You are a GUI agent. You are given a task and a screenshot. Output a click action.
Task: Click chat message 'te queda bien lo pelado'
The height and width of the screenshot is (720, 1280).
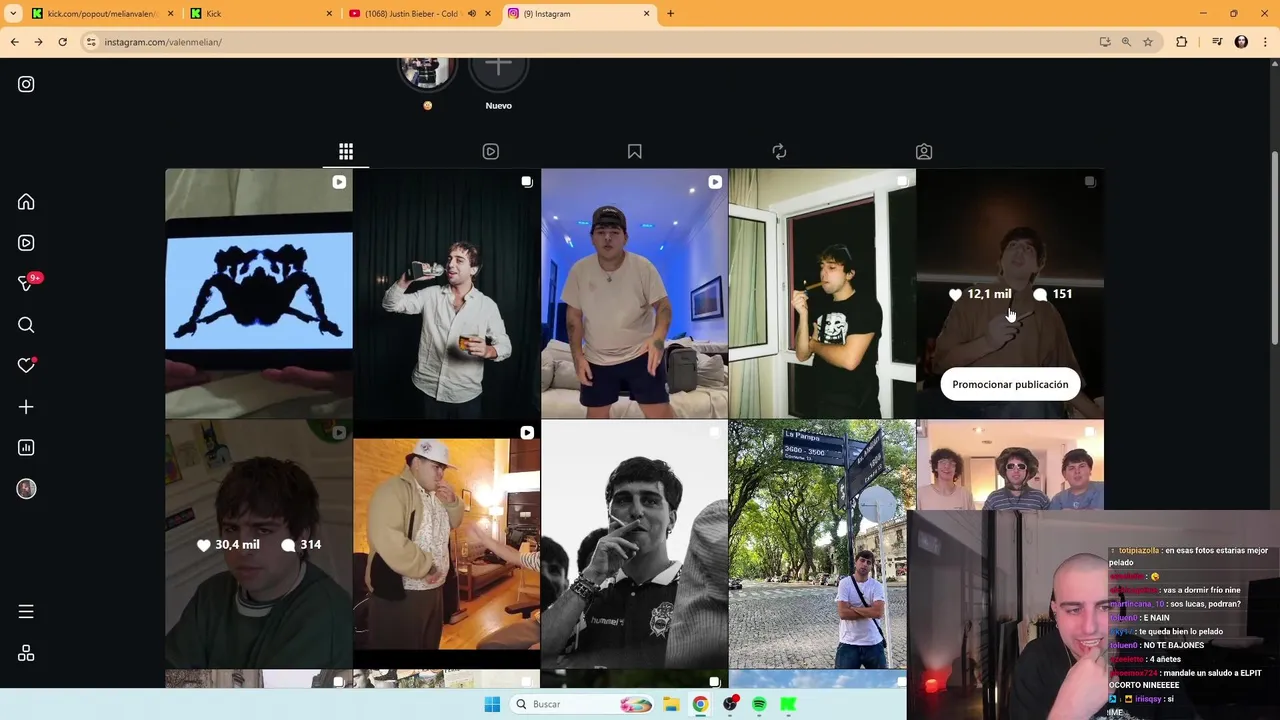pyautogui.click(x=1180, y=632)
